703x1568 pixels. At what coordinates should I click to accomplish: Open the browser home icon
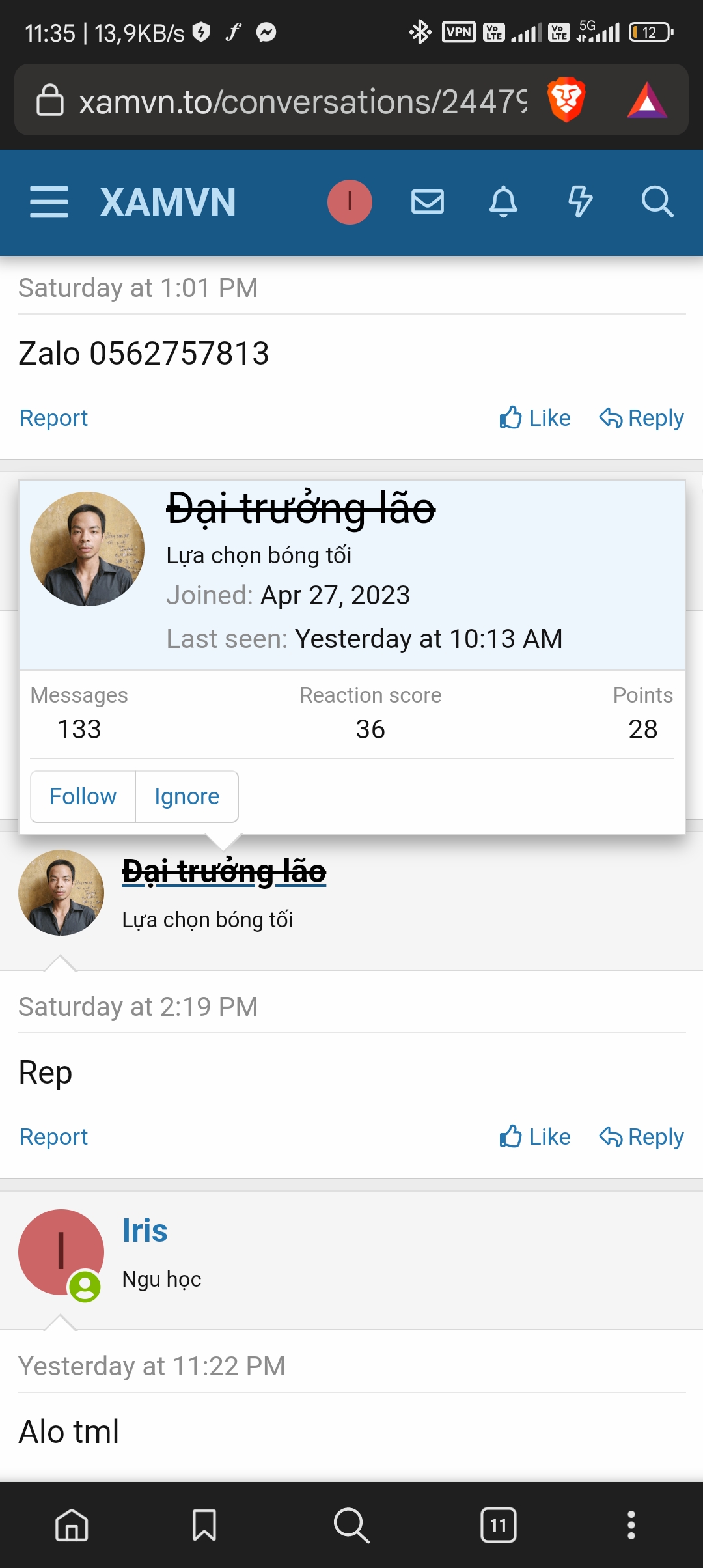72,1525
